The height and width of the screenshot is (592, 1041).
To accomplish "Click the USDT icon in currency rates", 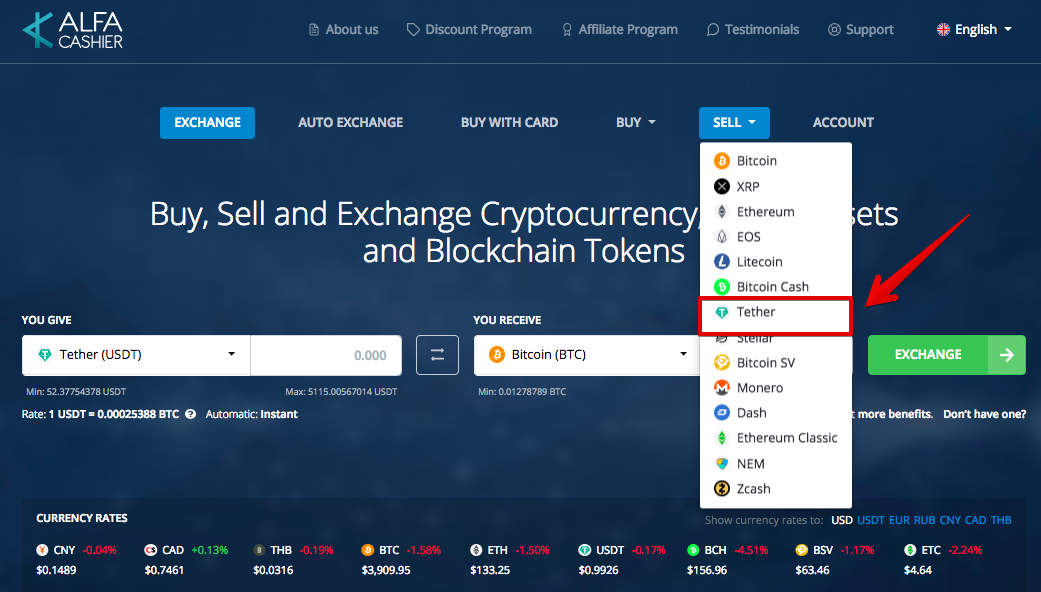I will click(584, 550).
